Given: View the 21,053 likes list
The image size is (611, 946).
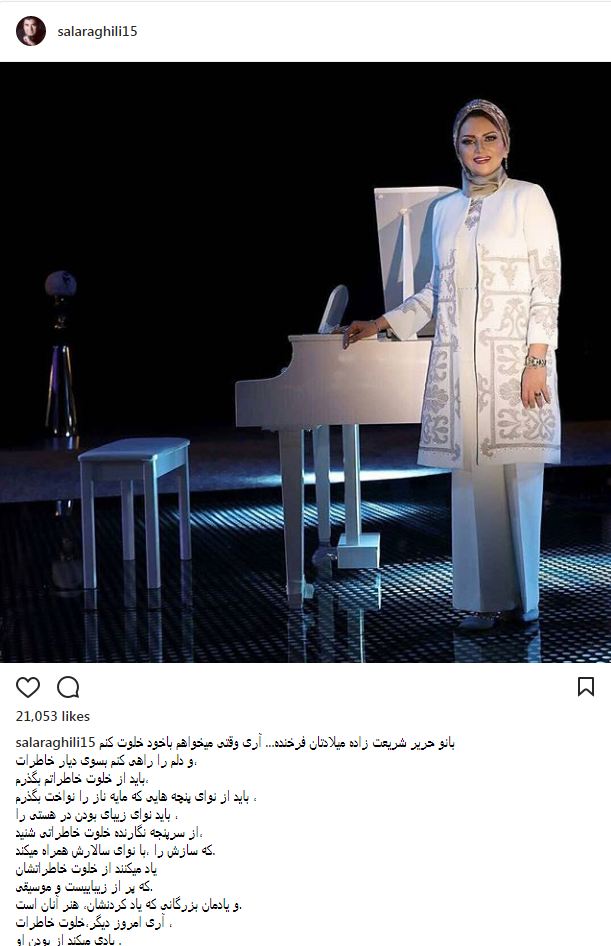Looking at the screenshot, I should tap(52, 716).
